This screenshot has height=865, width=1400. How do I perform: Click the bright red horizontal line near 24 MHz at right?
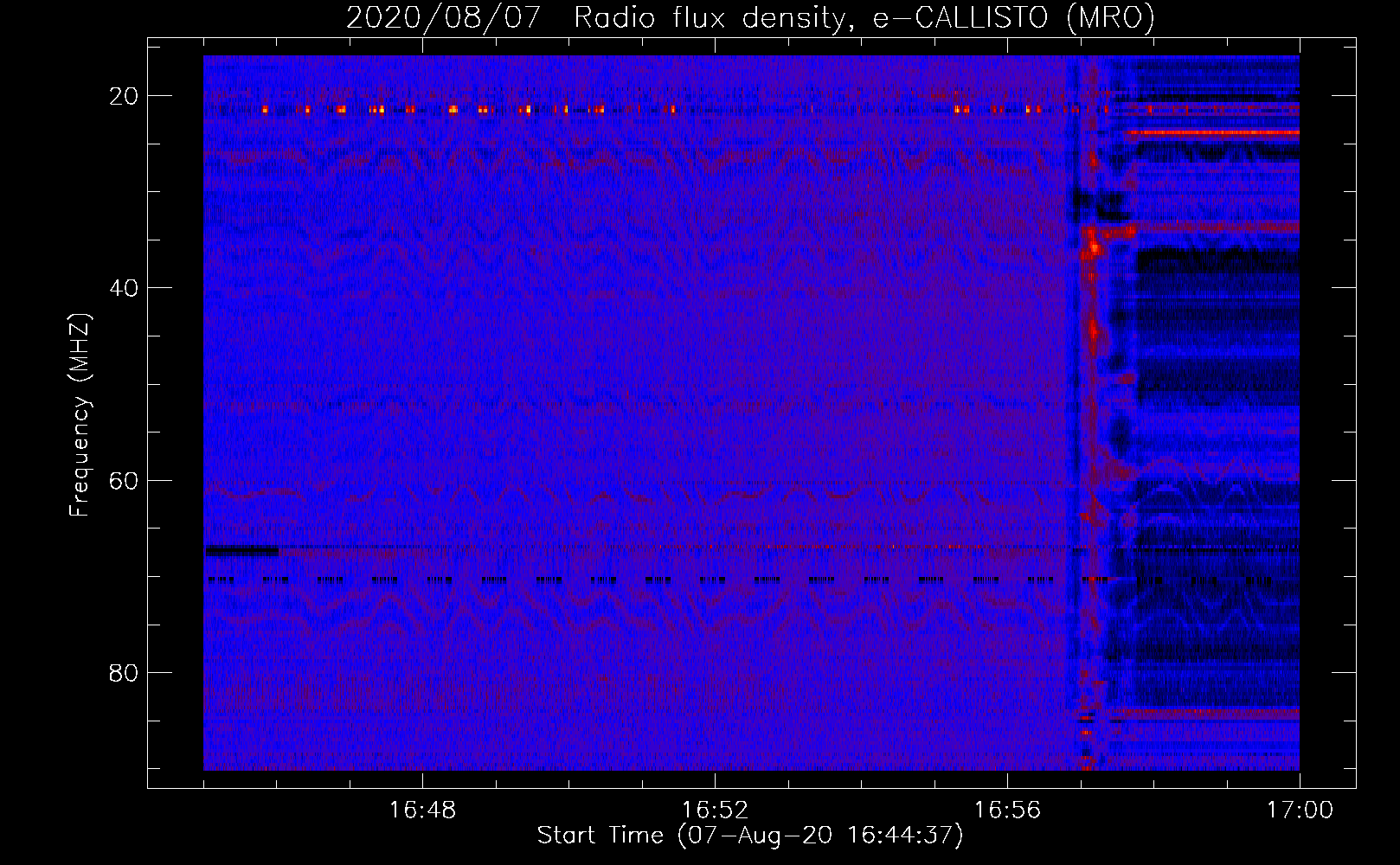(x=1212, y=133)
